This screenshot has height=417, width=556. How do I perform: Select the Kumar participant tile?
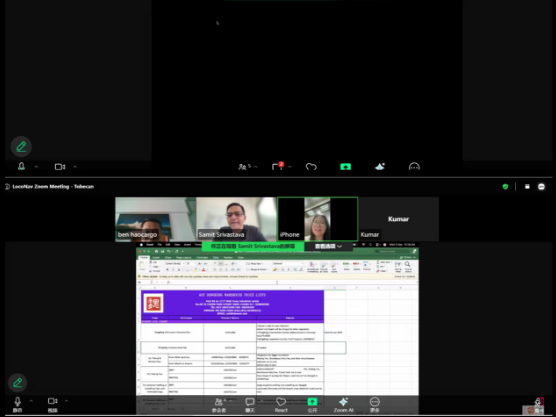[399, 219]
